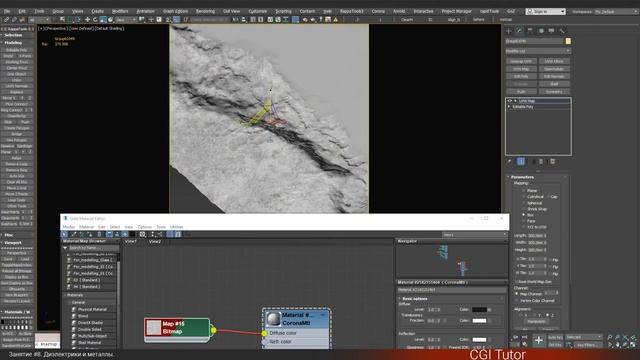This screenshot has width=640, height=360.
Task: Open Utilities menu in Slate Material Editor
Action: coord(177,227)
